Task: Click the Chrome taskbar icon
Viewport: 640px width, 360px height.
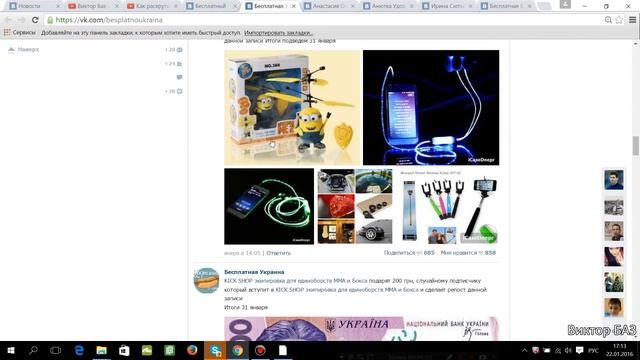Action: [x=238, y=350]
